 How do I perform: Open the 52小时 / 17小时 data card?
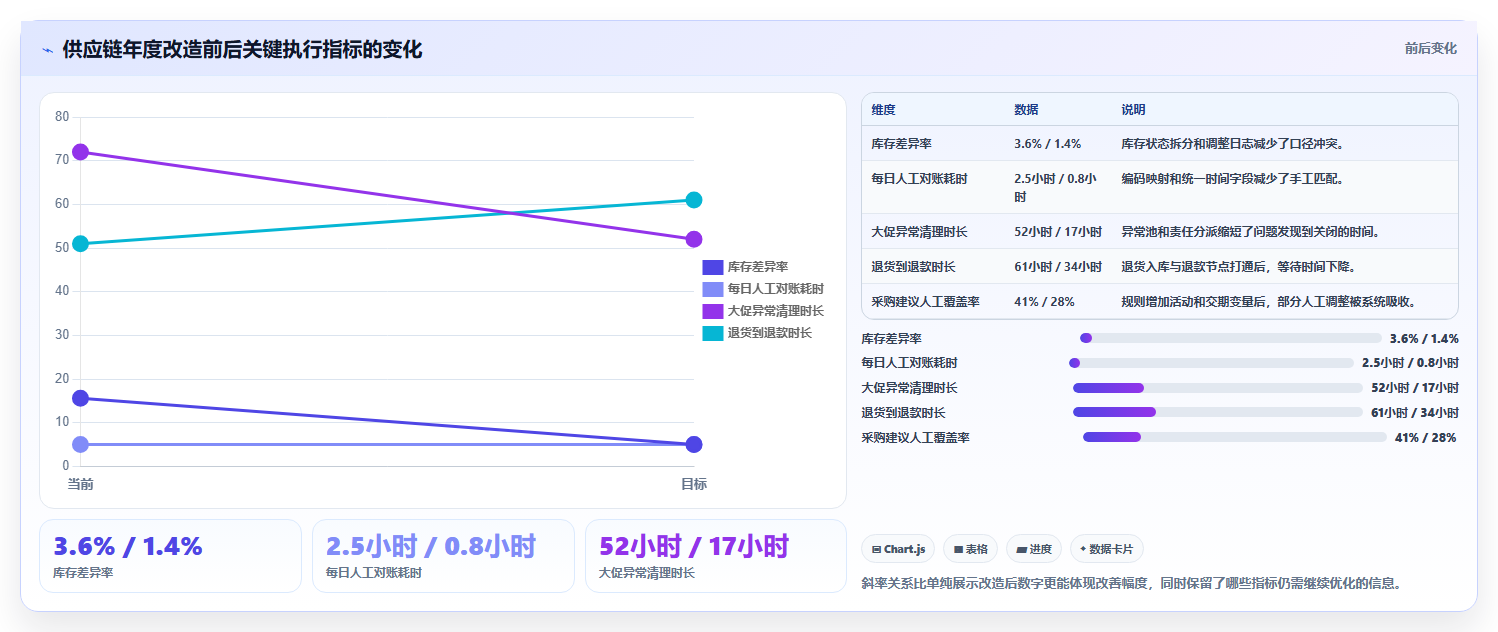coord(716,556)
